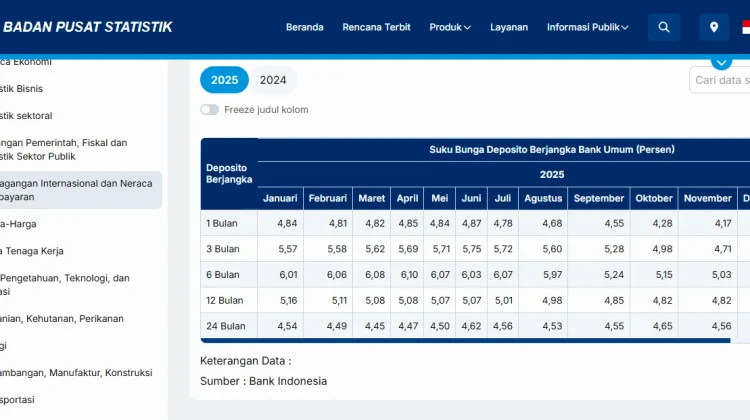Click the table's horizontal scrollbar
This screenshot has width=750, height=420.
[x=465, y=341]
